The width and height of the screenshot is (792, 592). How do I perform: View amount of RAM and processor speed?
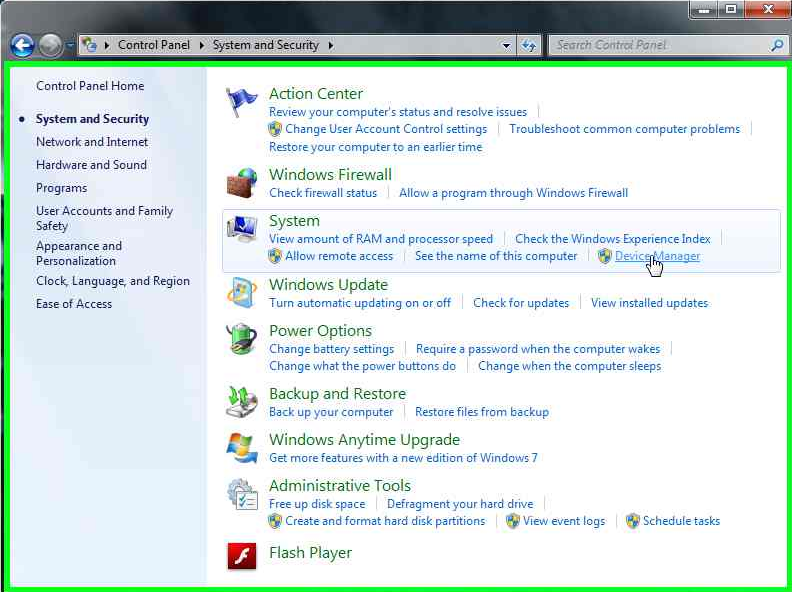click(381, 239)
